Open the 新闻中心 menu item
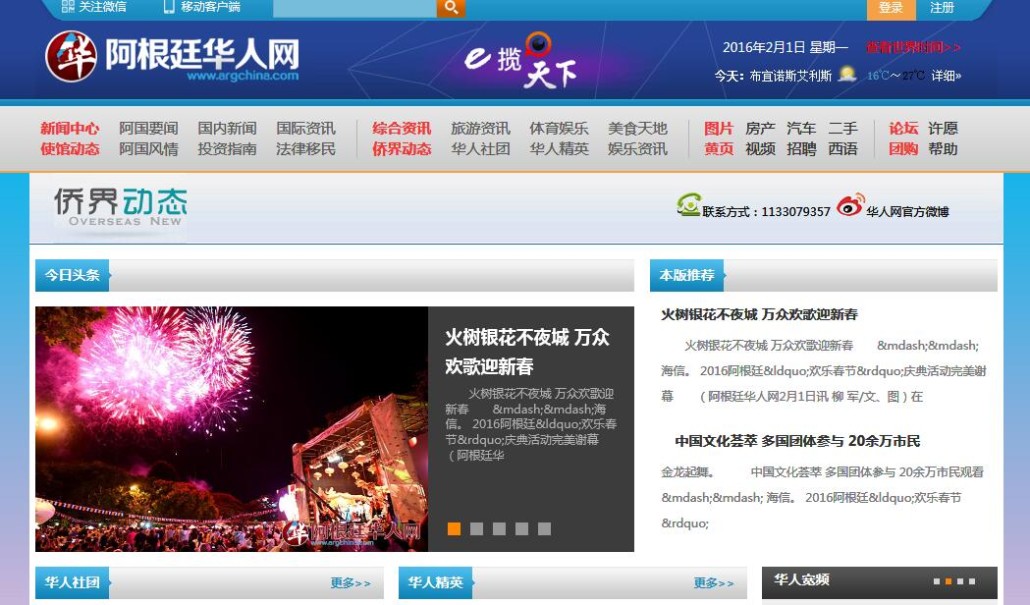The height and width of the screenshot is (605, 1030). [x=69, y=128]
